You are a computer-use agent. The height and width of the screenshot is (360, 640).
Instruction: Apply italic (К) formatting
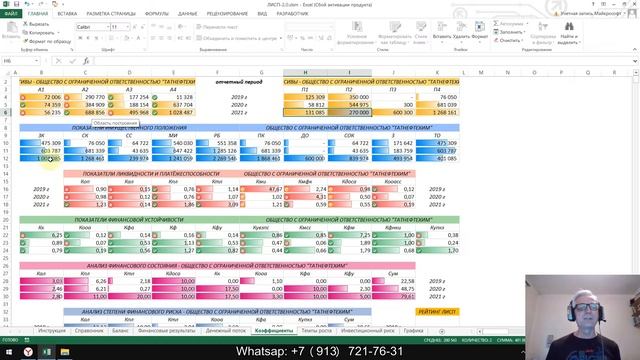pos(88,38)
